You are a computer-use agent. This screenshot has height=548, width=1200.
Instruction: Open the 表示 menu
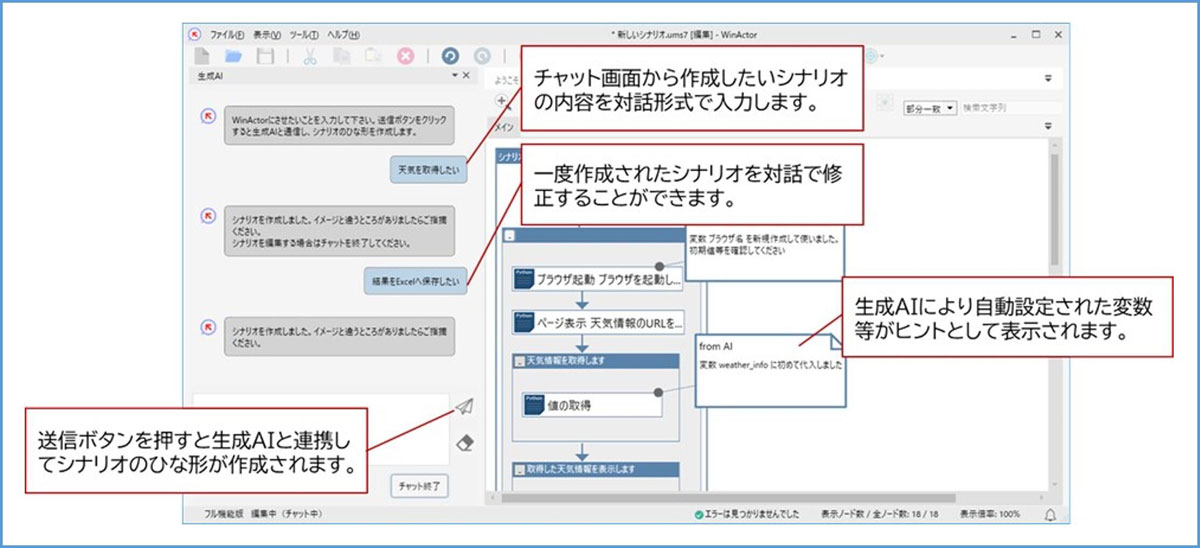click(267, 33)
